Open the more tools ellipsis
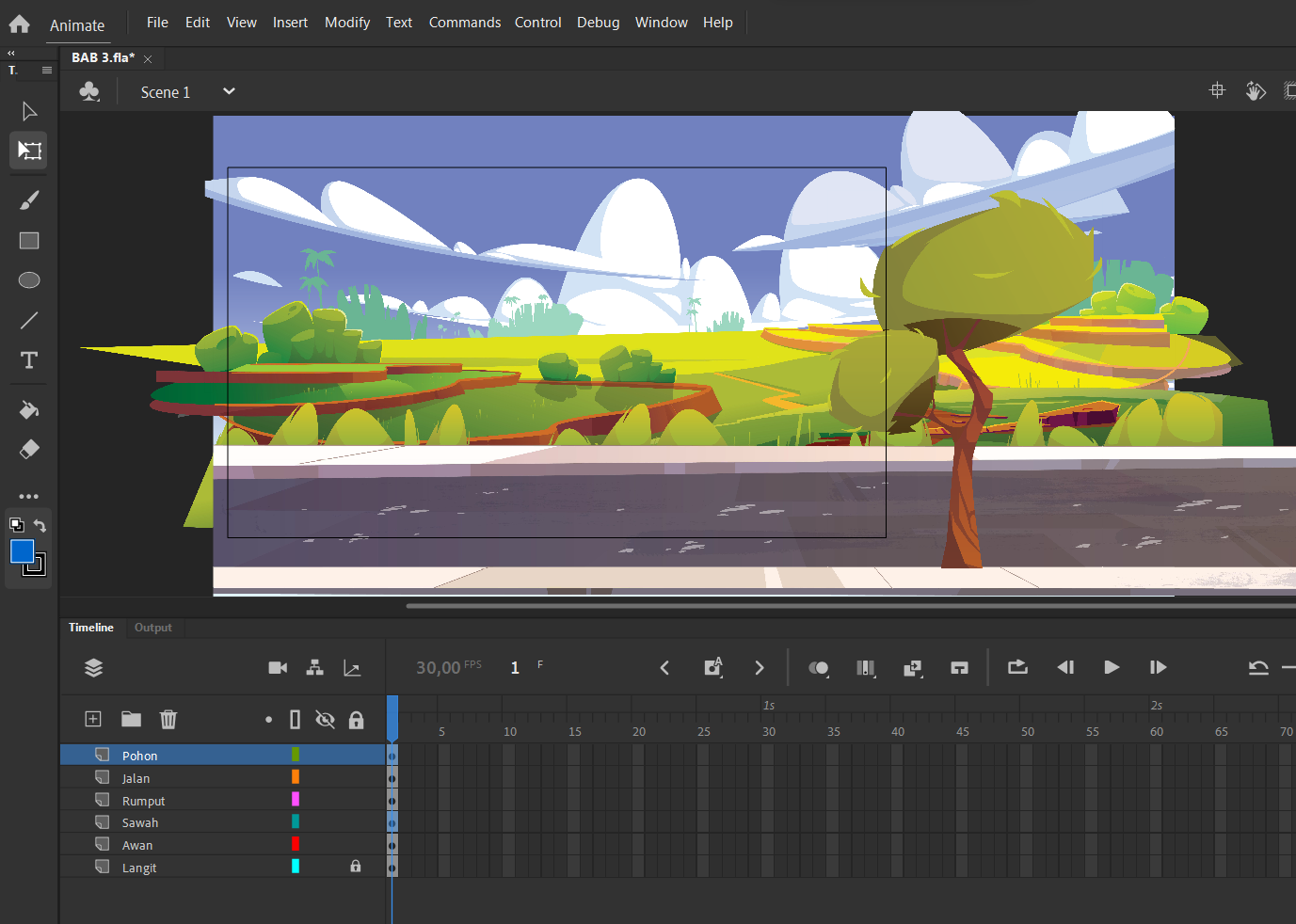Viewport: 1296px width, 924px height. pyautogui.click(x=29, y=496)
